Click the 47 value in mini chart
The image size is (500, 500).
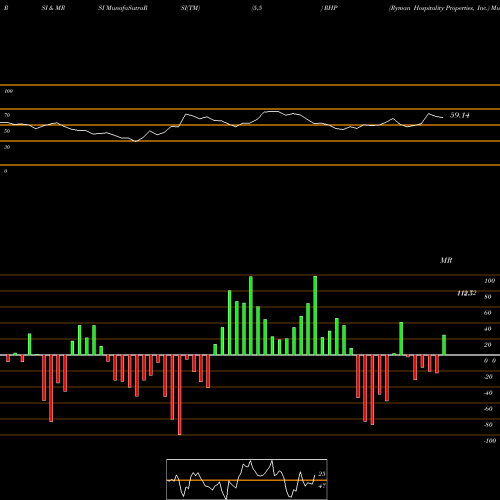pyautogui.click(x=322, y=486)
